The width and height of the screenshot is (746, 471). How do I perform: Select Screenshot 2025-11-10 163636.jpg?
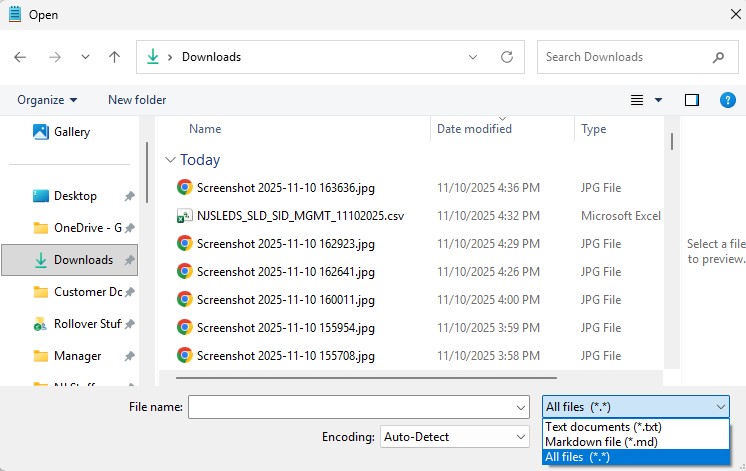pyautogui.click(x=285, y=188)
